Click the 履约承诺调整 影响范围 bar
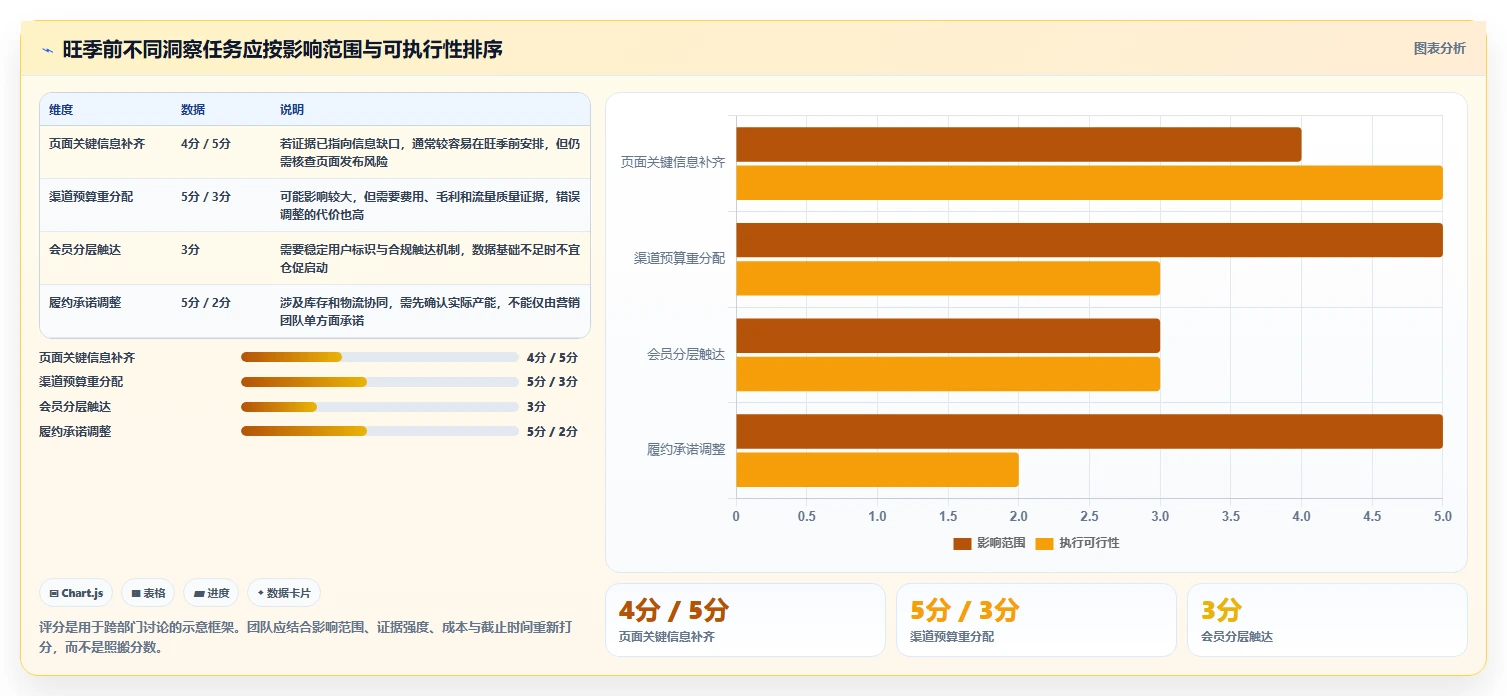1507x696 pixels. point(1090,431)
